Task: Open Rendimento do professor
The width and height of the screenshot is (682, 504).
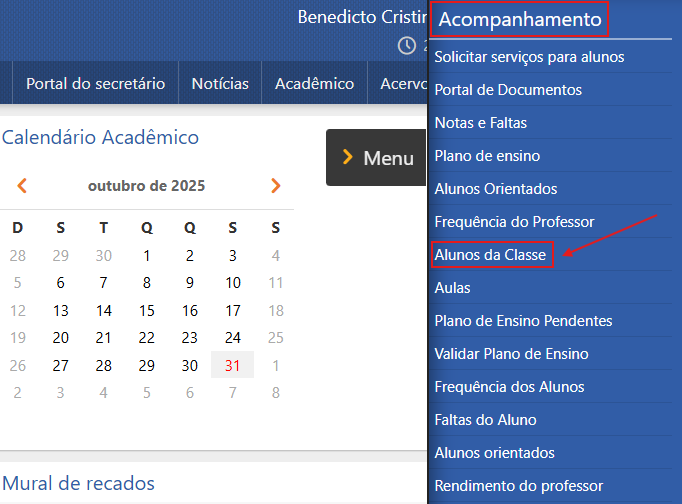Action: [518, 486]
